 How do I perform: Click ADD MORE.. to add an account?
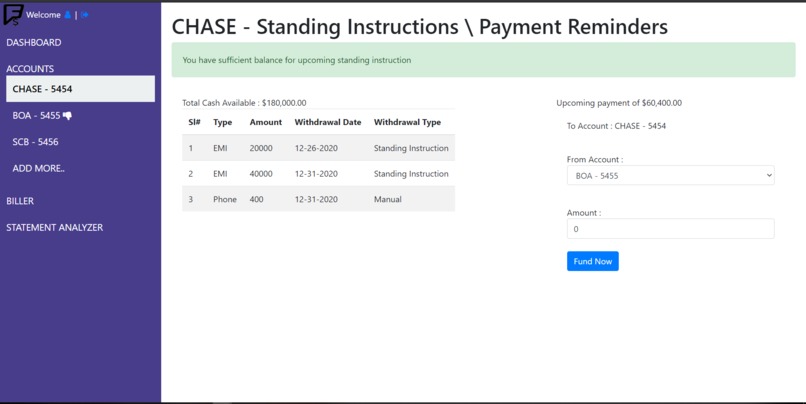tap(39, 169)
